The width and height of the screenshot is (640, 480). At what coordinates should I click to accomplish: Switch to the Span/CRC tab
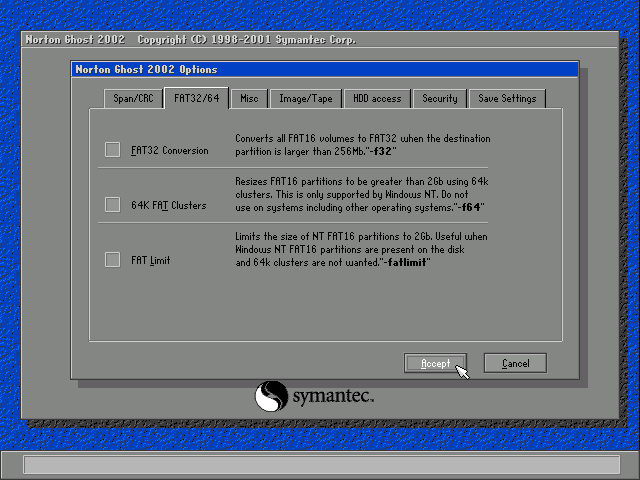click(x=133, y=99)
